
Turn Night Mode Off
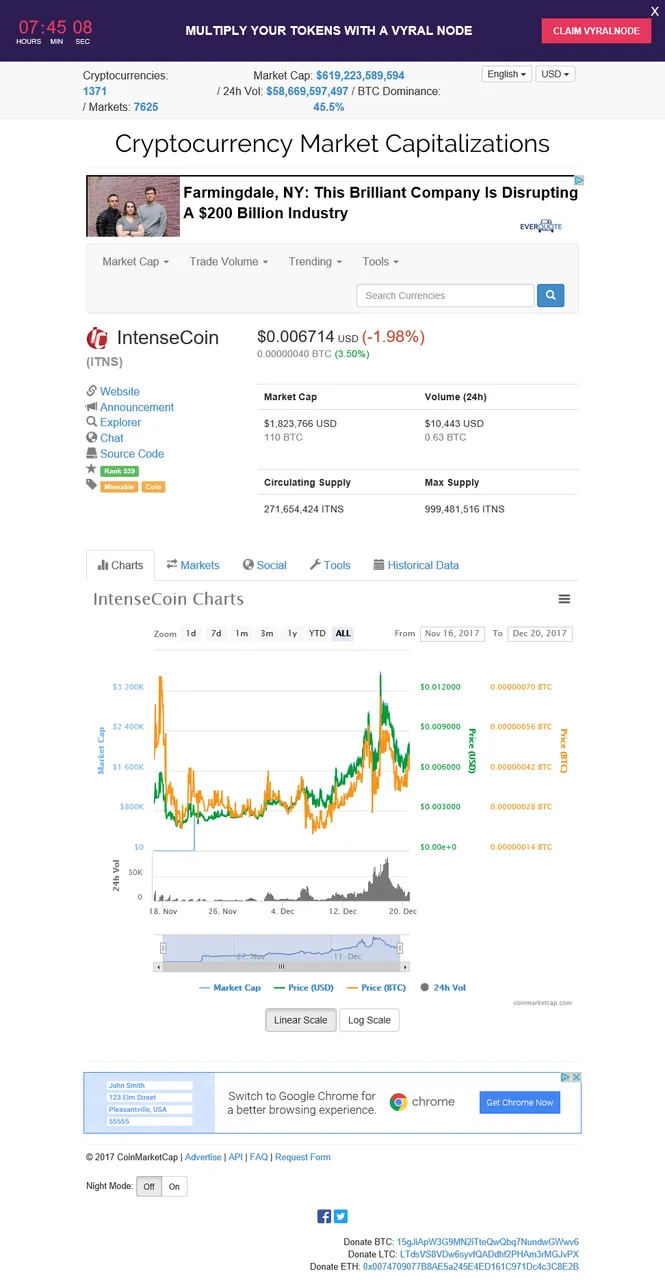[149, 1186]
